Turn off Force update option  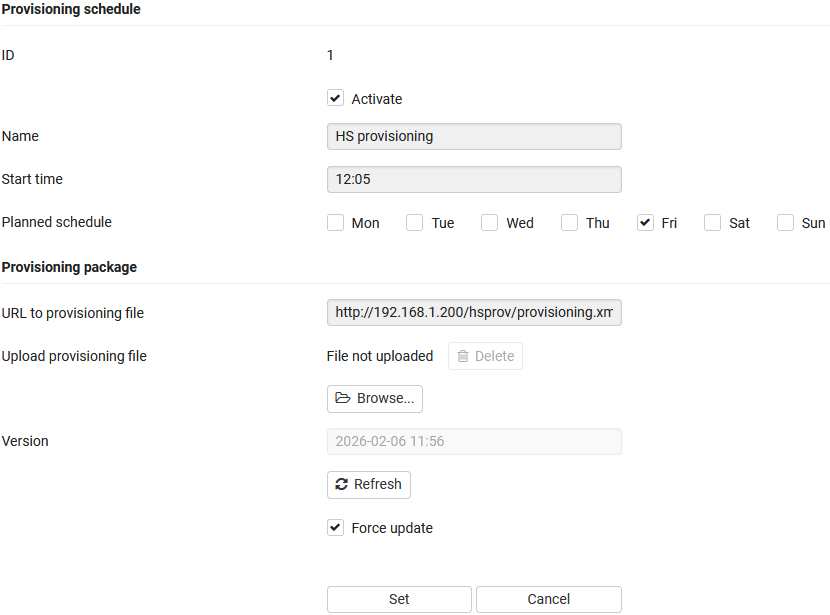(x=336, y=528)
